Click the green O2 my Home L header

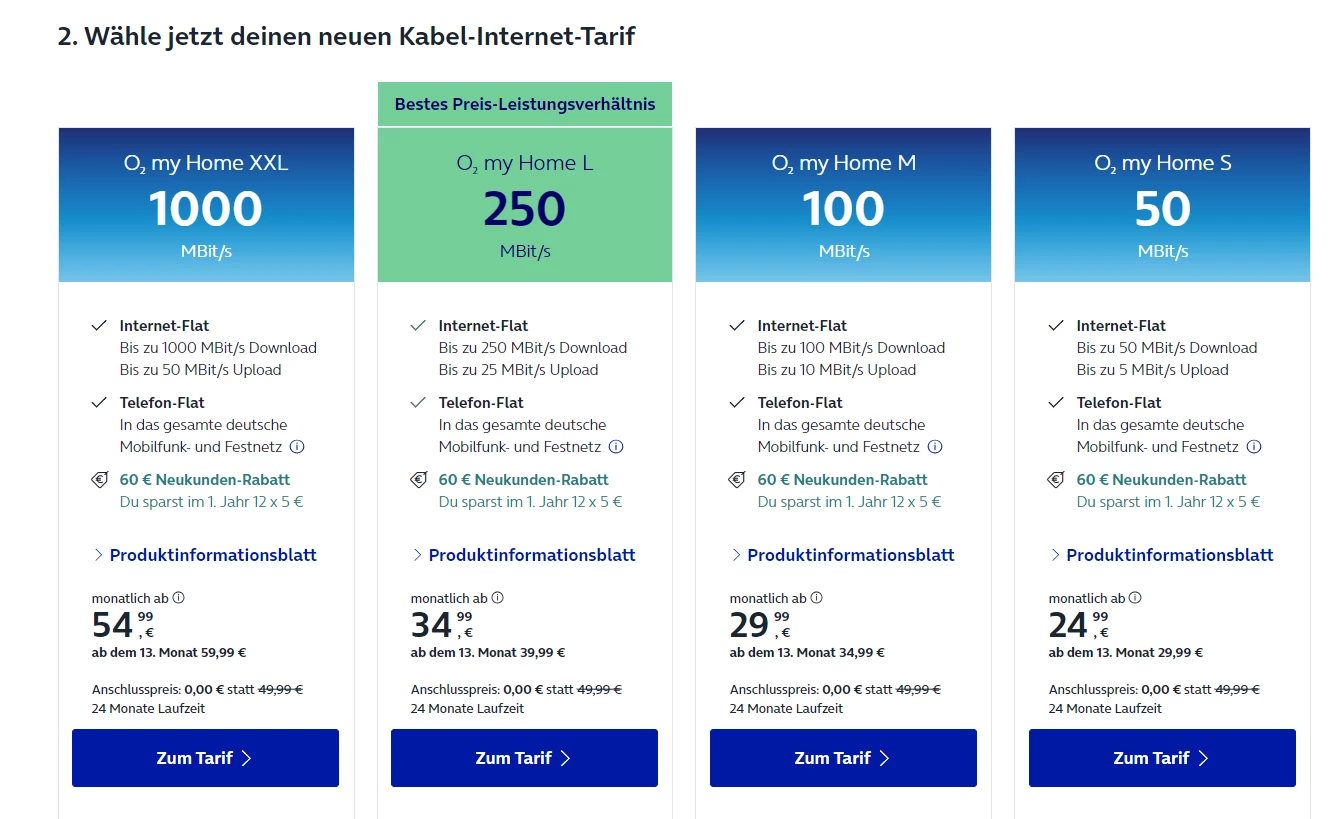[x=524, y=205]
